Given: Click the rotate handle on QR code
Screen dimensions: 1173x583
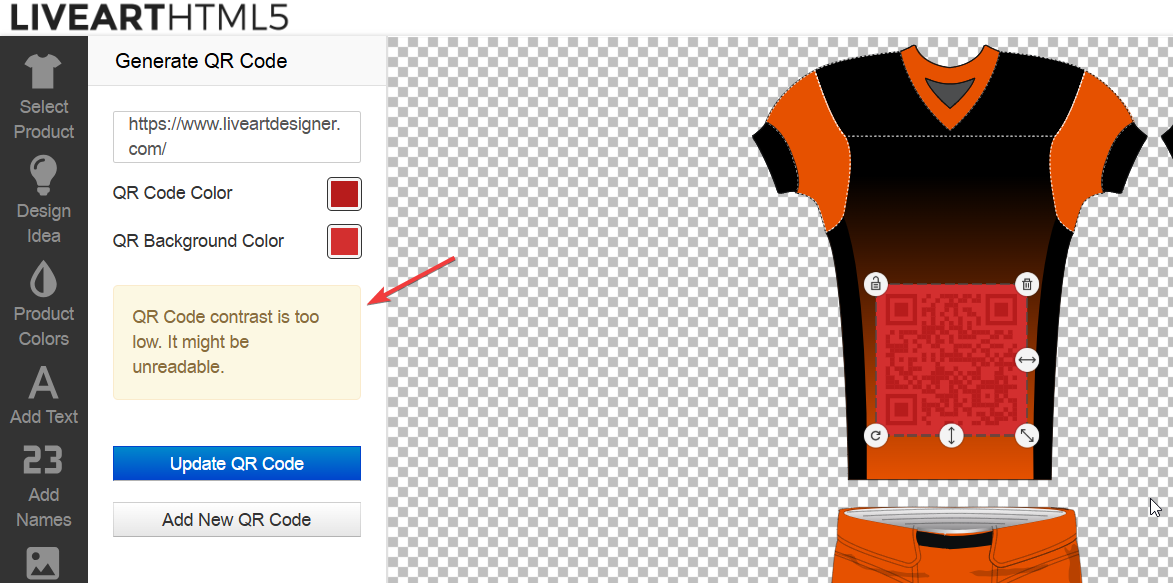Looking at the screenshot, I should (x=876, y=435).
